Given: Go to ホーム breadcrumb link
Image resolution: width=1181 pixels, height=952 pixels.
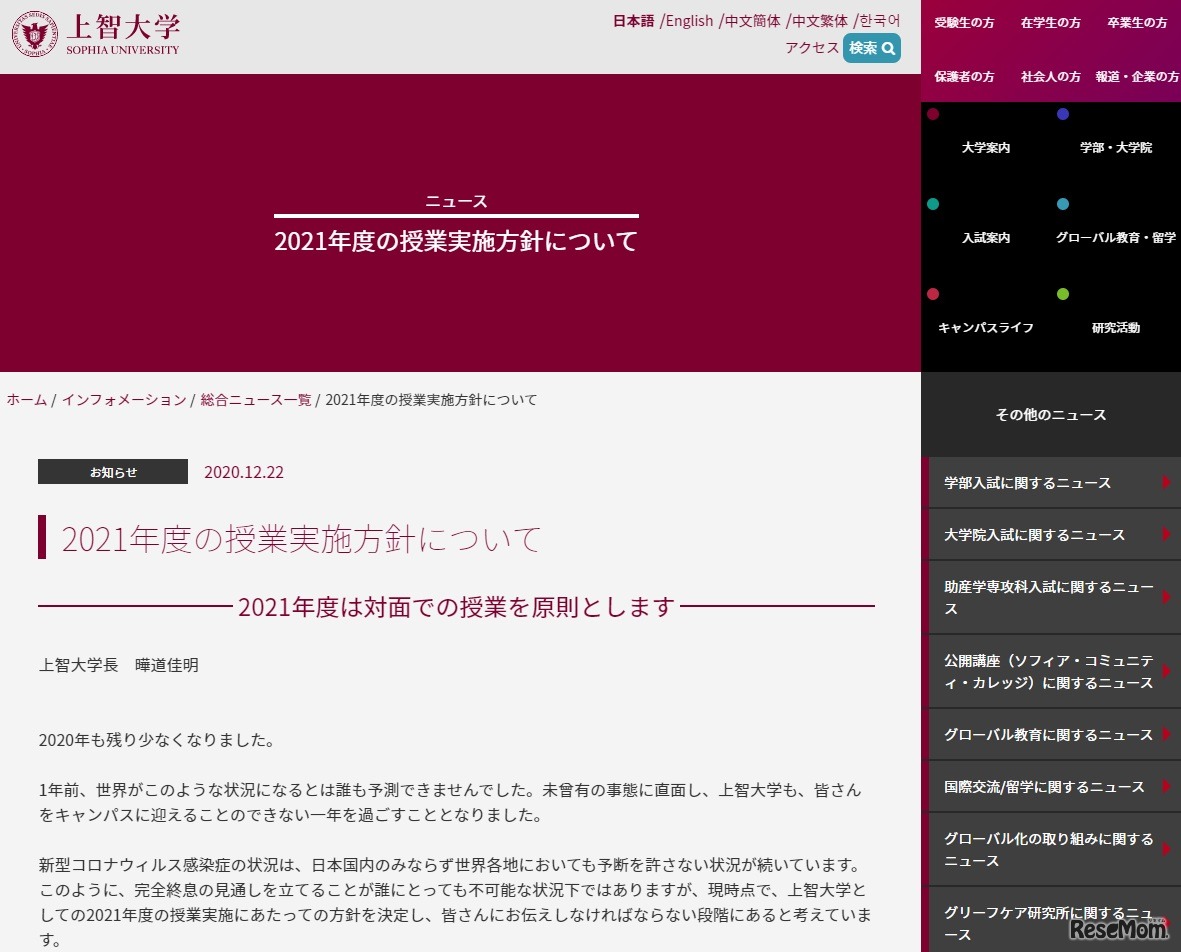Looking at the screenshot, I should pos(26,400).
